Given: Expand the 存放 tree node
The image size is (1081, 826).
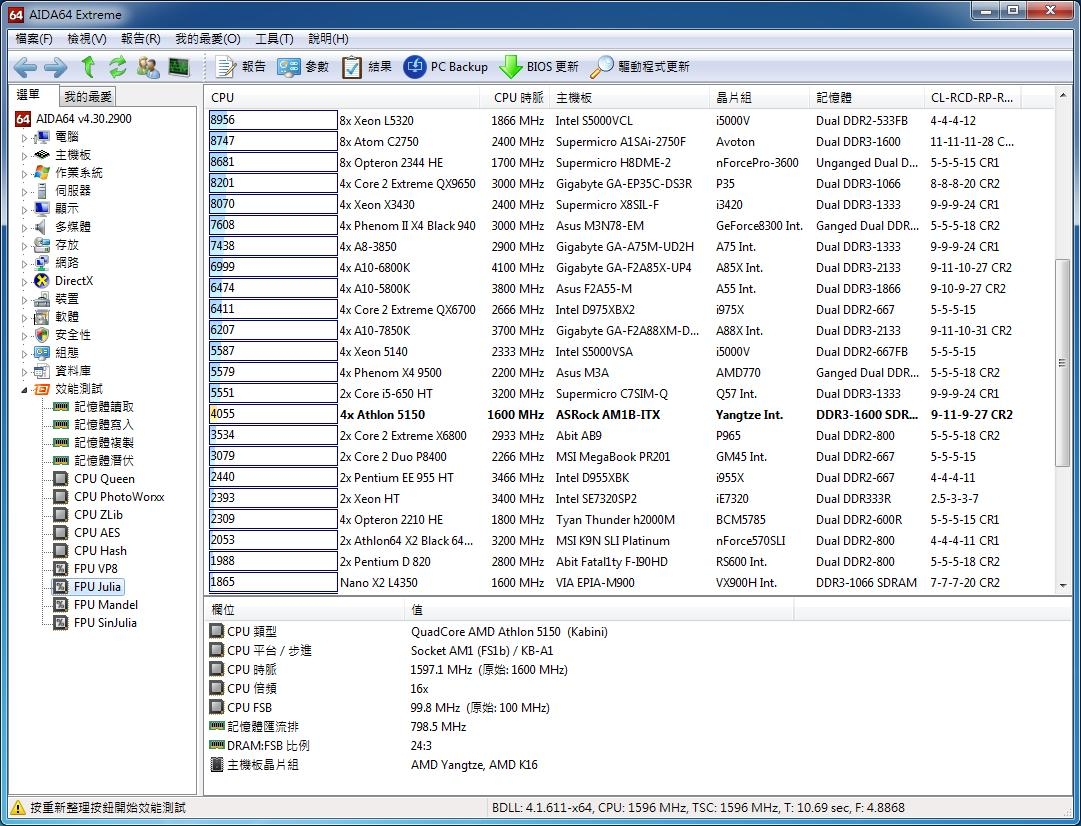Looking at the screenshot, I should 24,245.
